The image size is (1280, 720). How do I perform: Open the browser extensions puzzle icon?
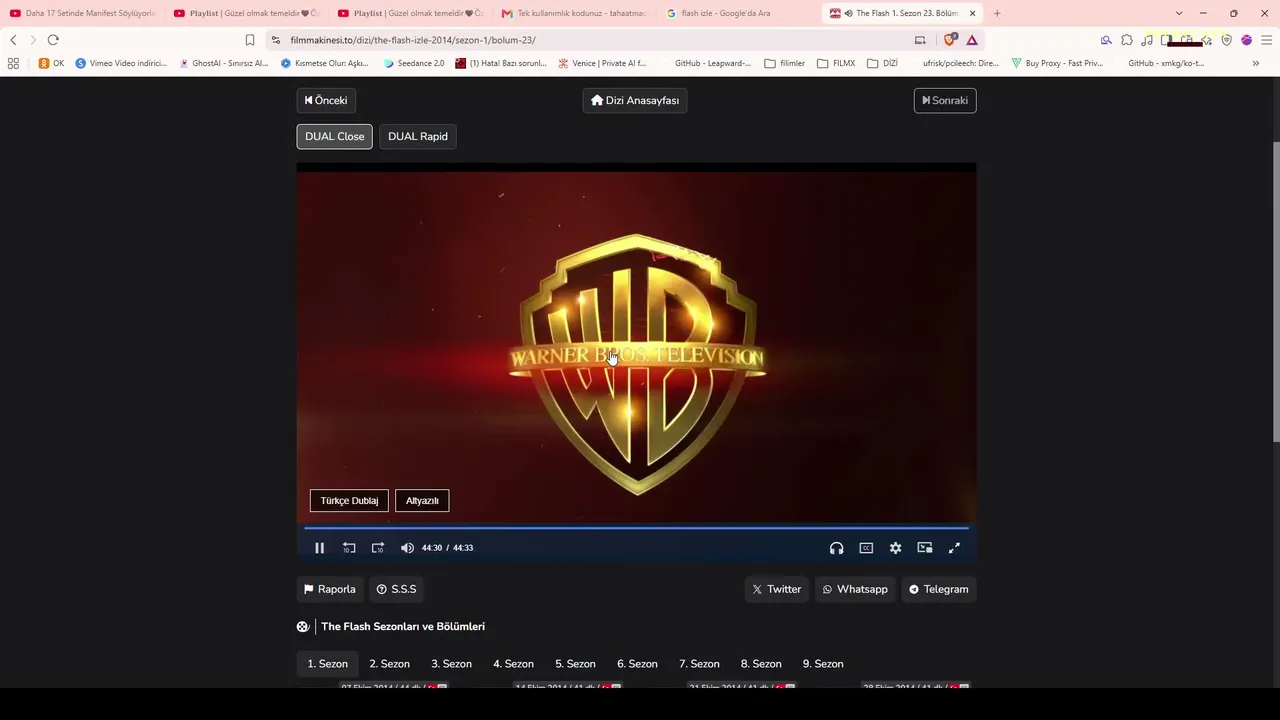tap(1127, 40)
